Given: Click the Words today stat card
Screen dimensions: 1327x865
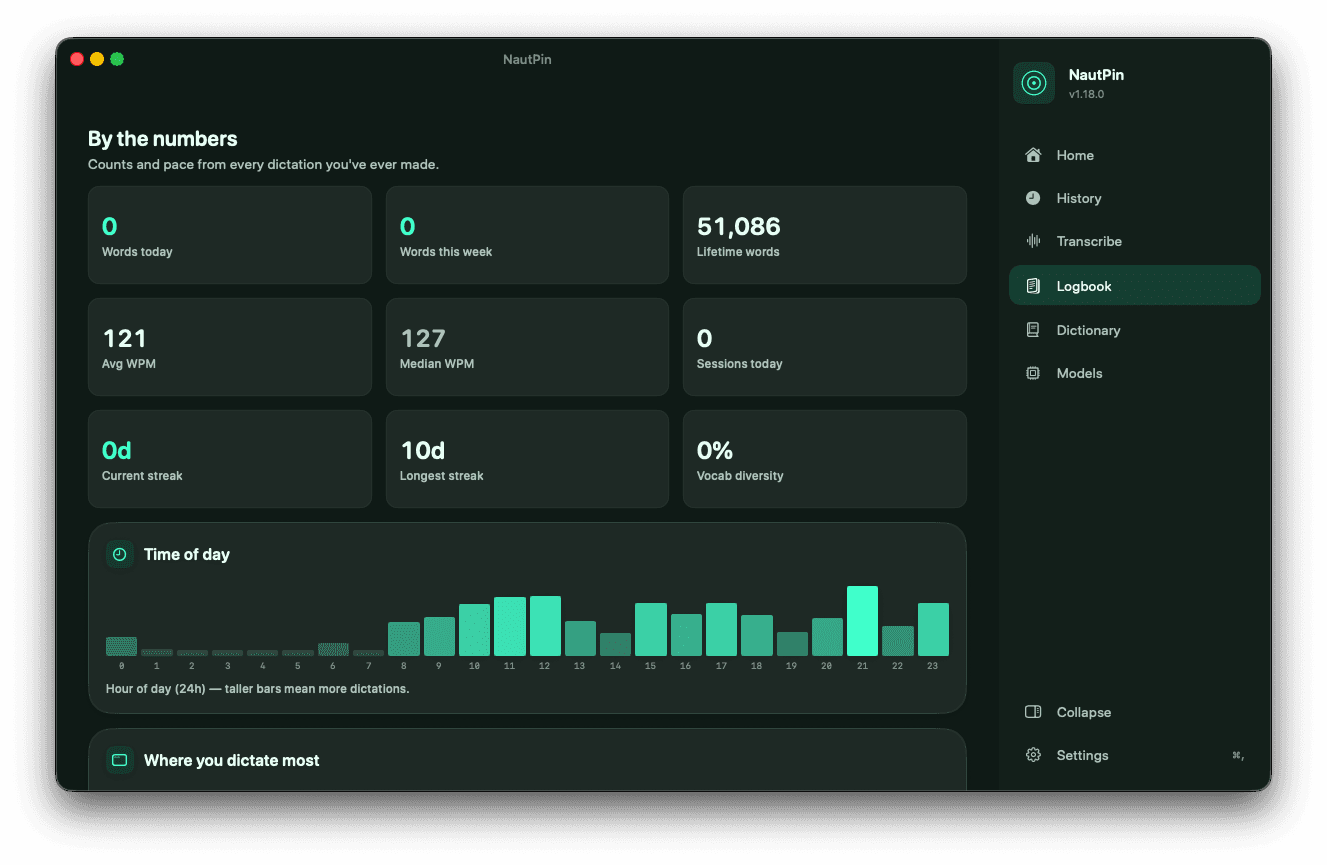Looking at the screenshot, I should point(230,235).
